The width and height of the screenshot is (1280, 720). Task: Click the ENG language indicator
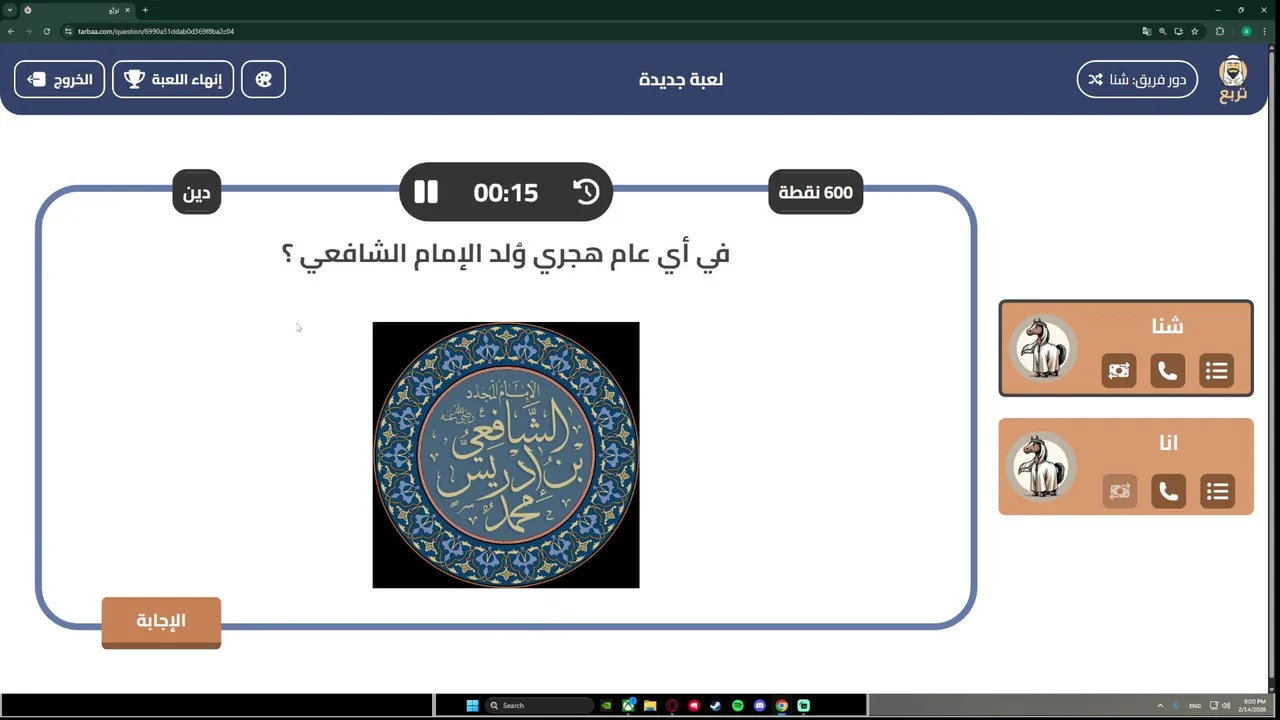(x=1194, y=705)
